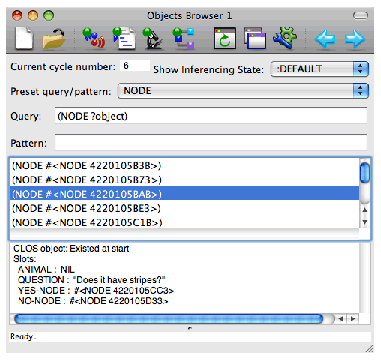Click the green ball document list icon
The height and width of the screenshot is (362, 381).
[124, 39]
